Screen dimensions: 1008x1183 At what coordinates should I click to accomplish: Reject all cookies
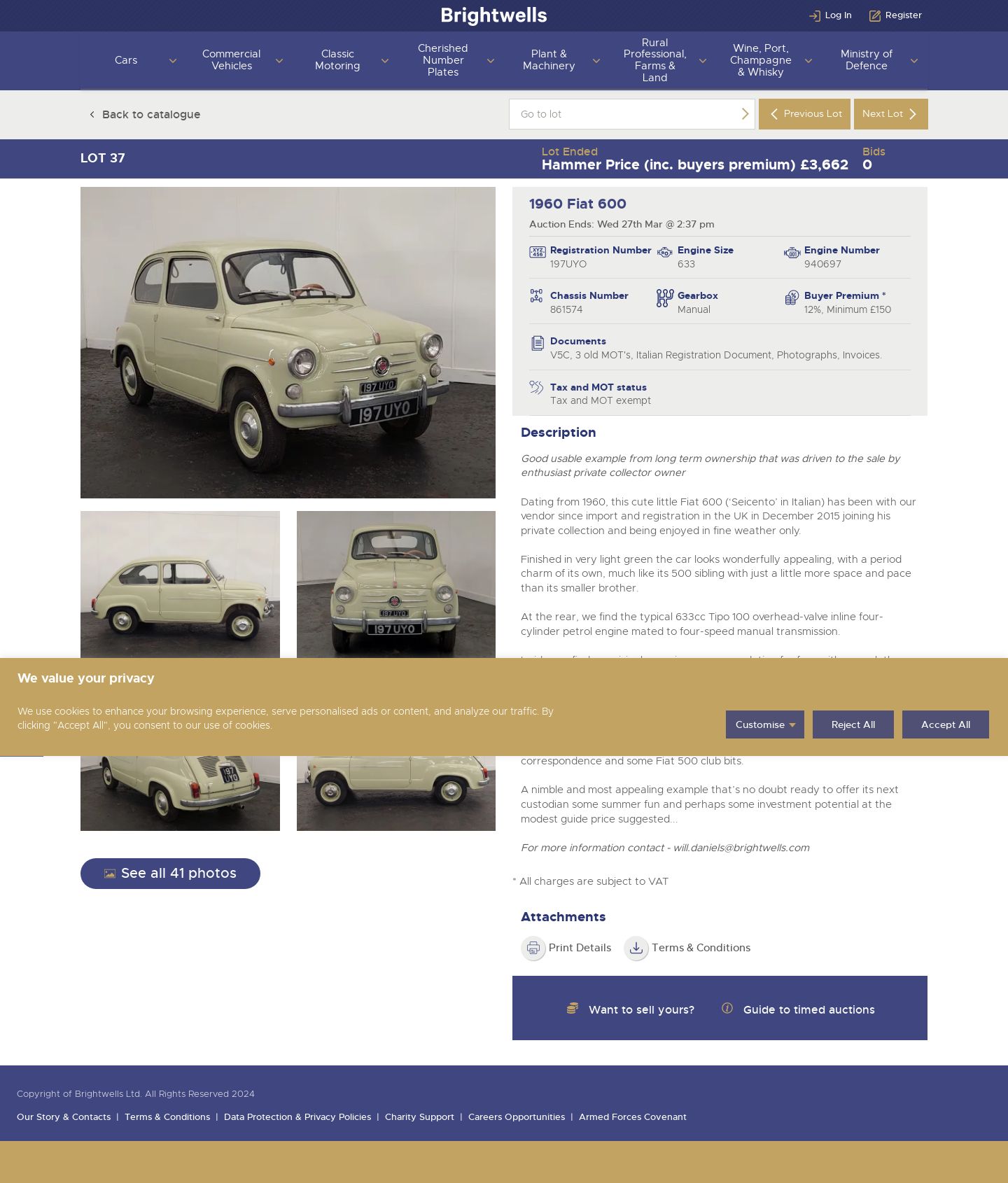(853, 724)
